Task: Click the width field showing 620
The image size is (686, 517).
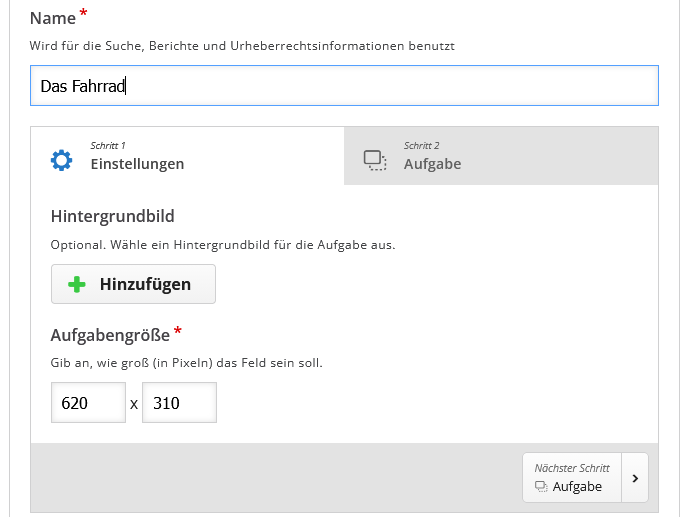Action: 88,403
